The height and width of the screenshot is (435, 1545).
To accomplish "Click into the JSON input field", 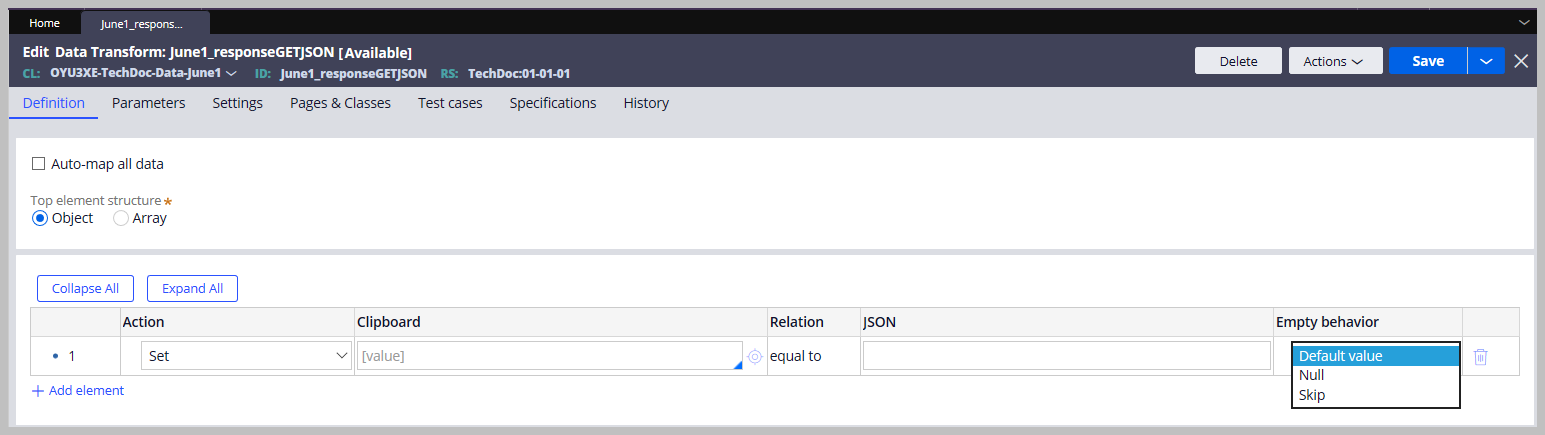I will click(x=1066, y=356).
